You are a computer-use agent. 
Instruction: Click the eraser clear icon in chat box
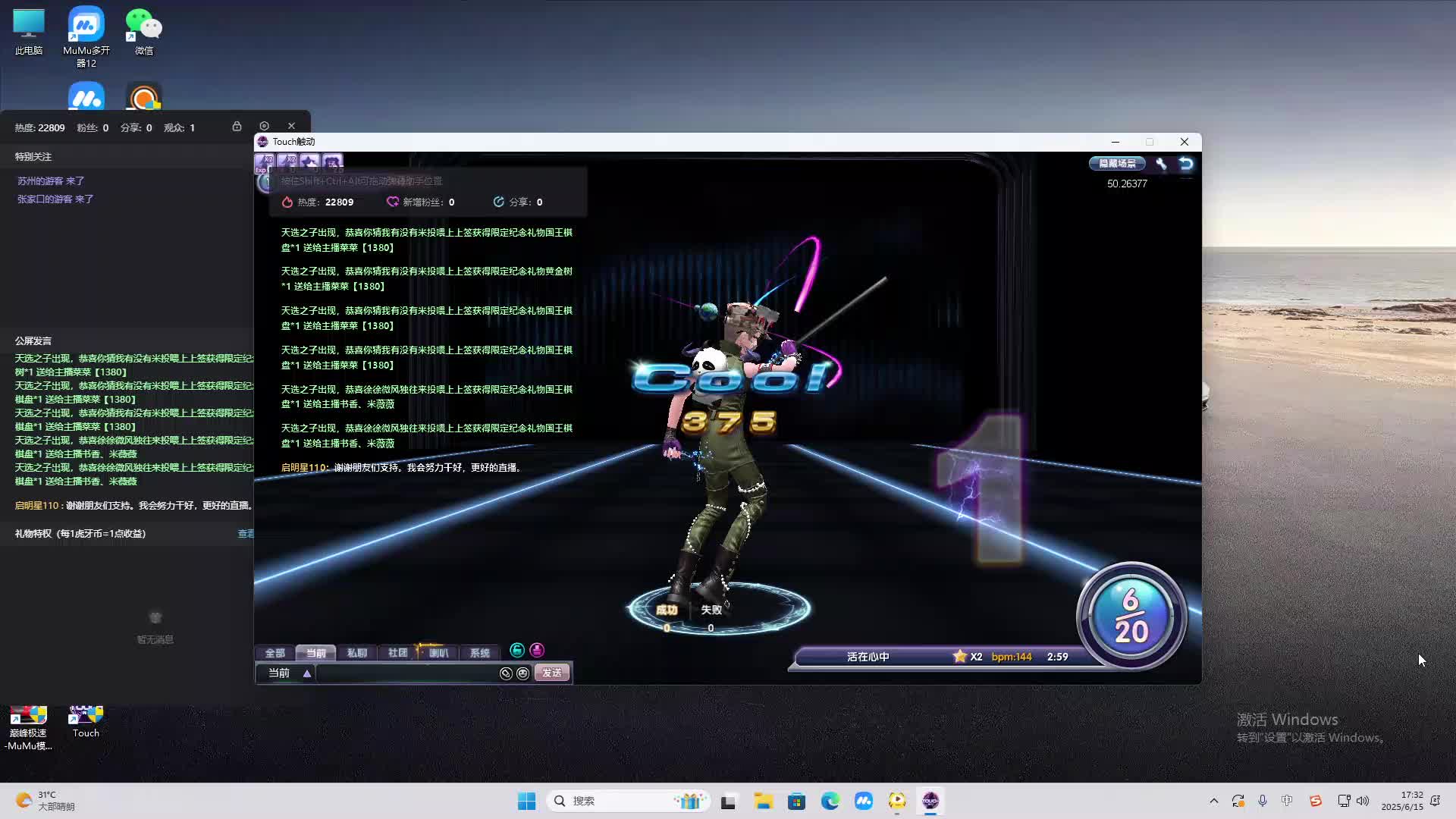coord(506,673)
